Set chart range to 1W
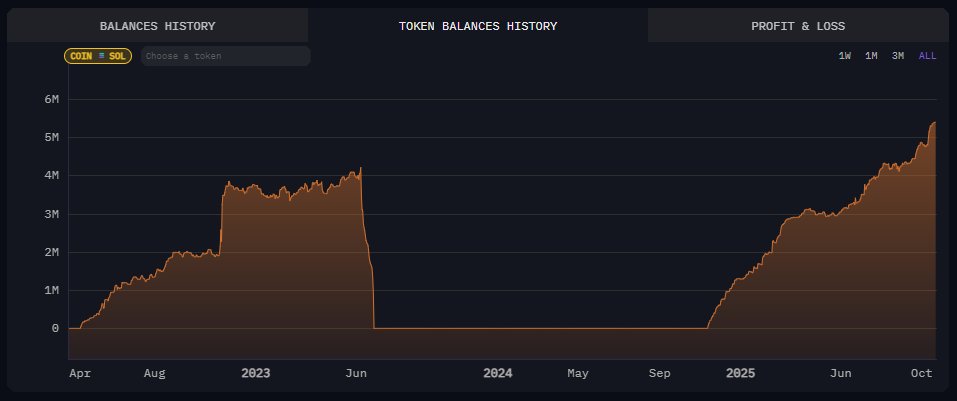957x401 pixels. (x=845, y=56)
